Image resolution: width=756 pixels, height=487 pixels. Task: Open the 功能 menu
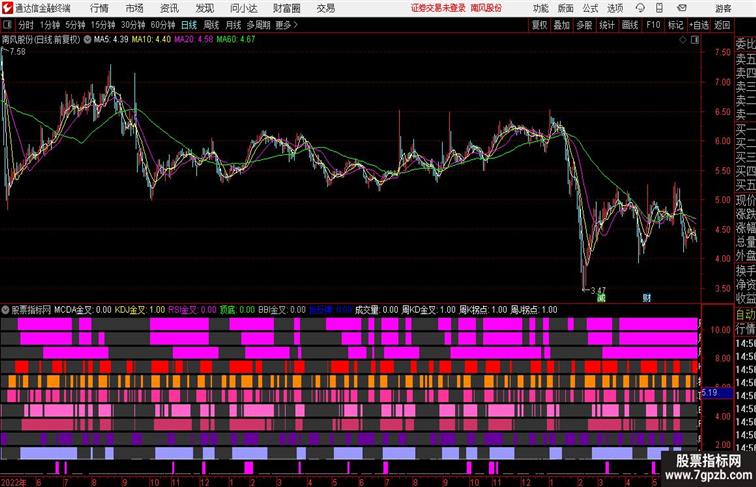[540, 8]
